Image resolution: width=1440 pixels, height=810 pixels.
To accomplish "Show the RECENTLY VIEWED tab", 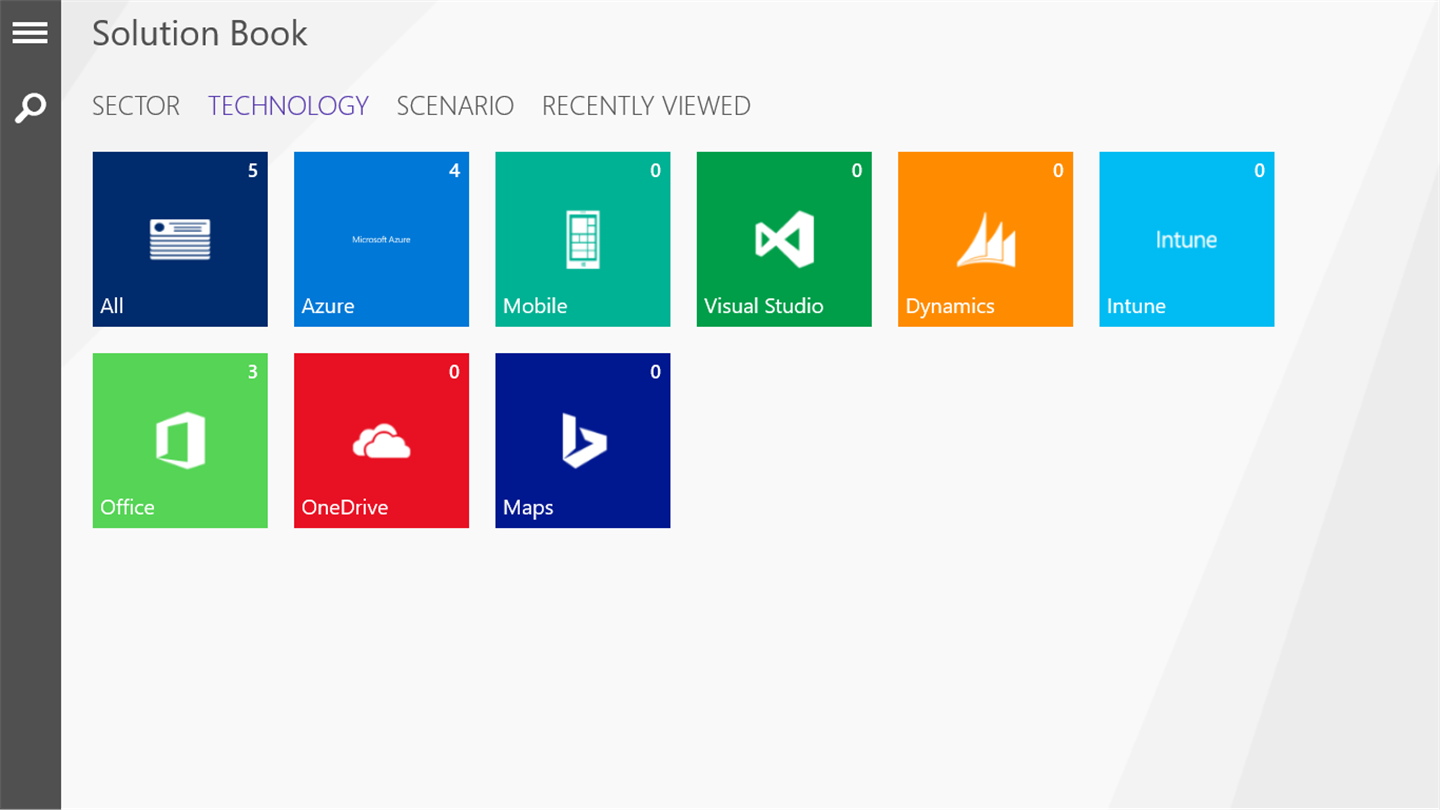I will tap(646, 106).
